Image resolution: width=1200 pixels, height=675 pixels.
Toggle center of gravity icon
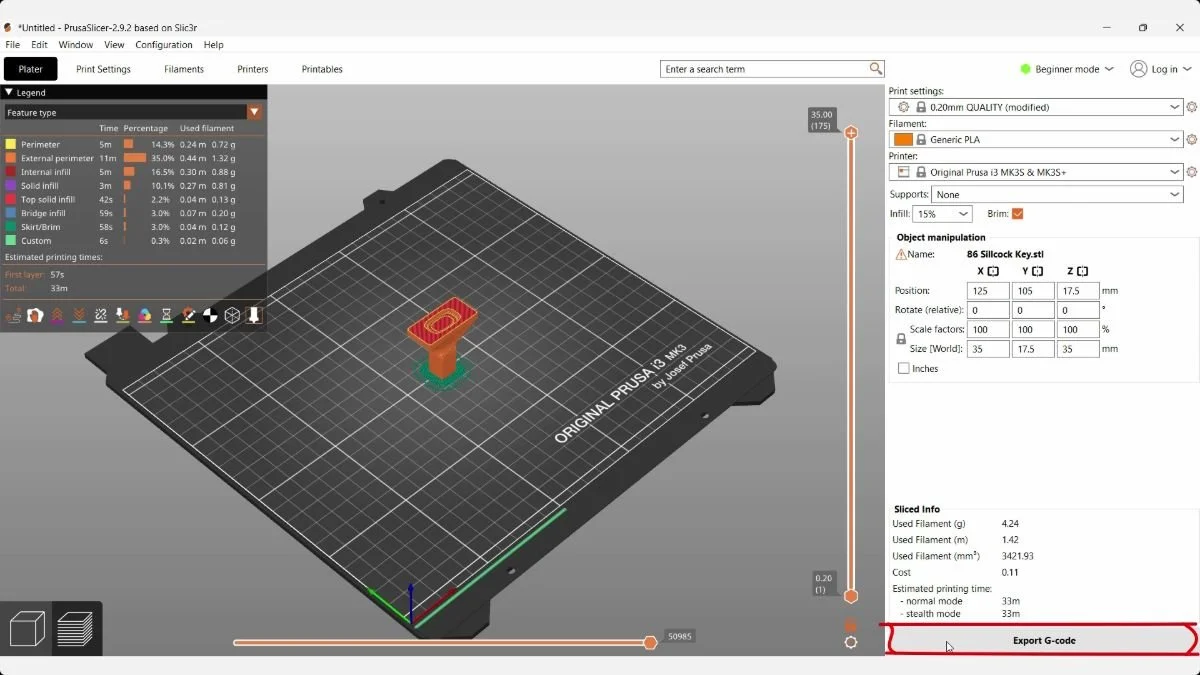pyautogui.click(x=210, y=315)
